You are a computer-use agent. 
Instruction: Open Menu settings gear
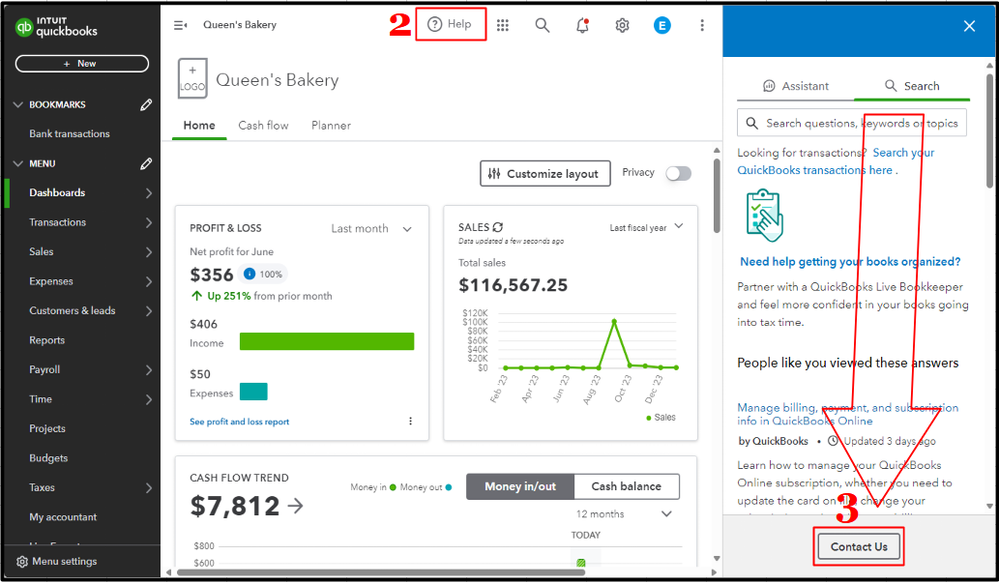22,562
